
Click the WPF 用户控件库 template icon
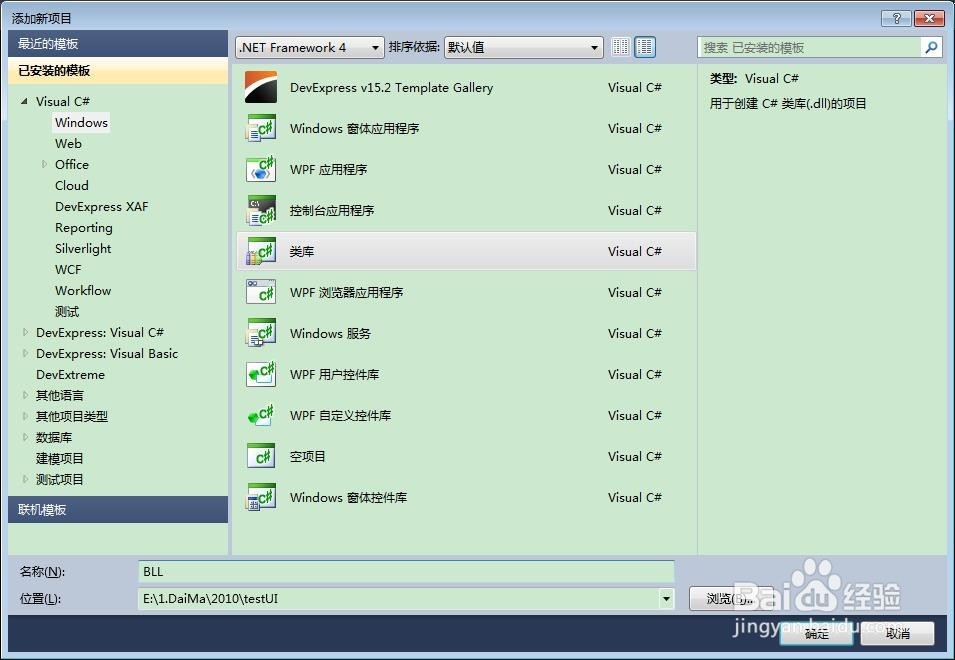click(261, 374)
